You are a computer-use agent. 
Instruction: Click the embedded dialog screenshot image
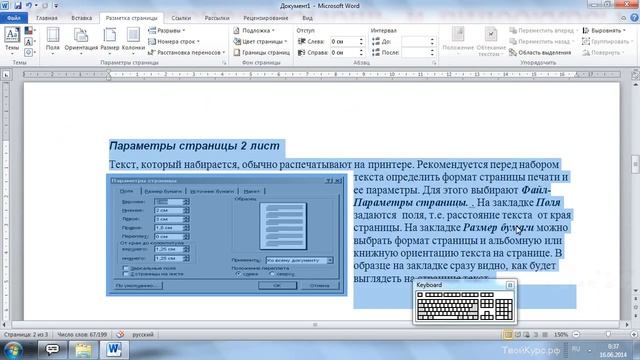click(227, 235)
